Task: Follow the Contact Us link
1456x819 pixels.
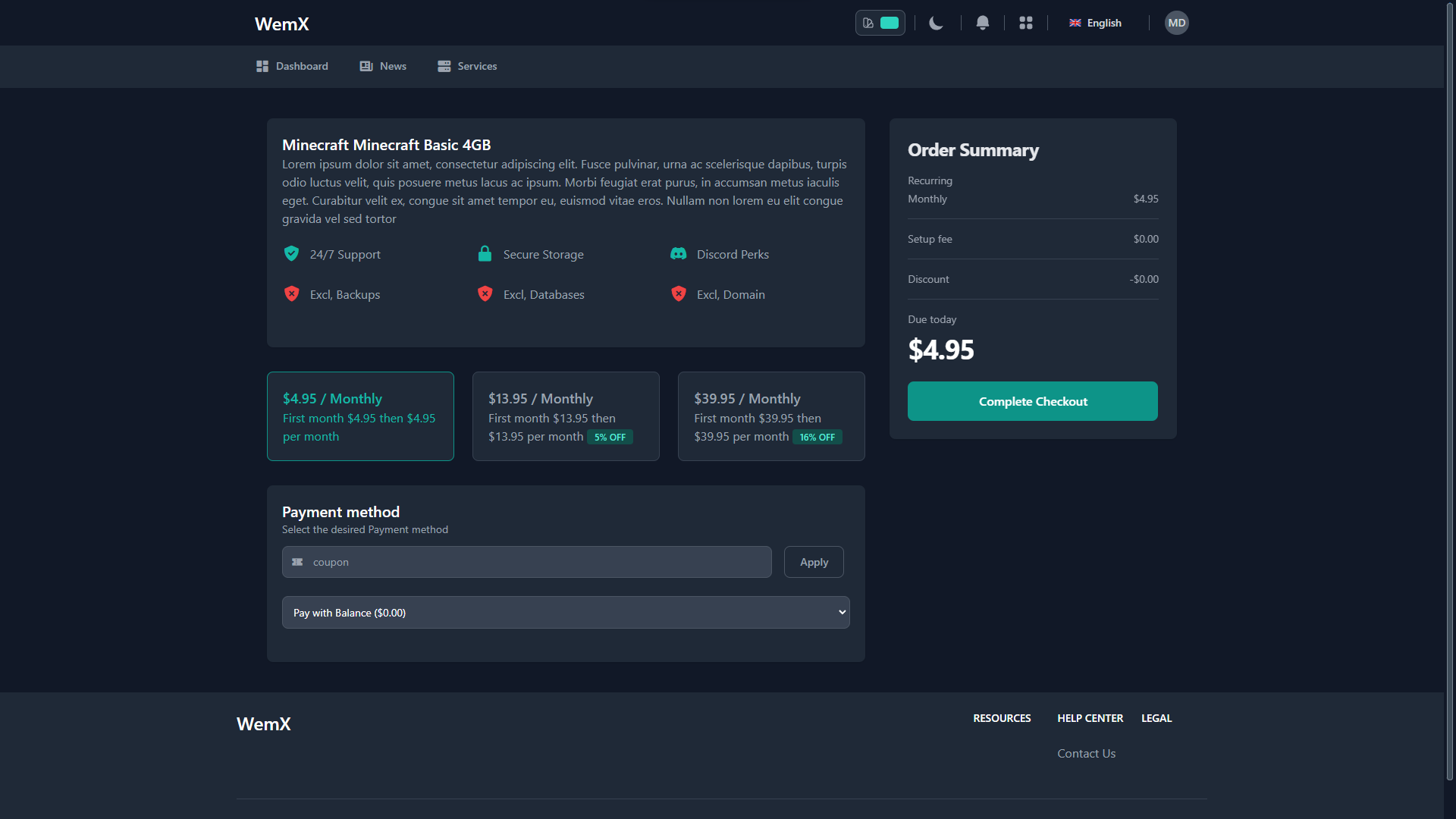Action: (1086, 753)
